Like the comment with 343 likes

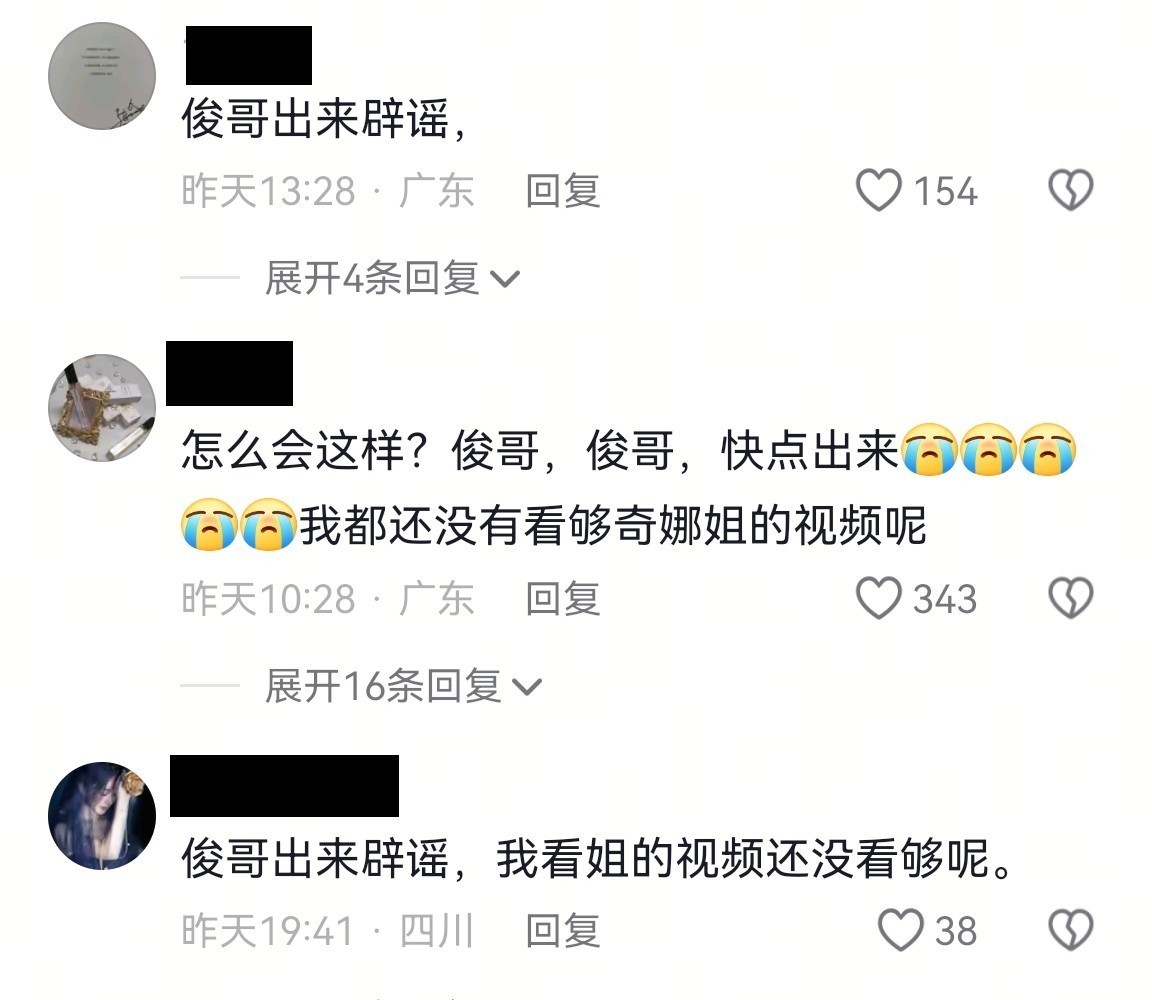(878, 598)
